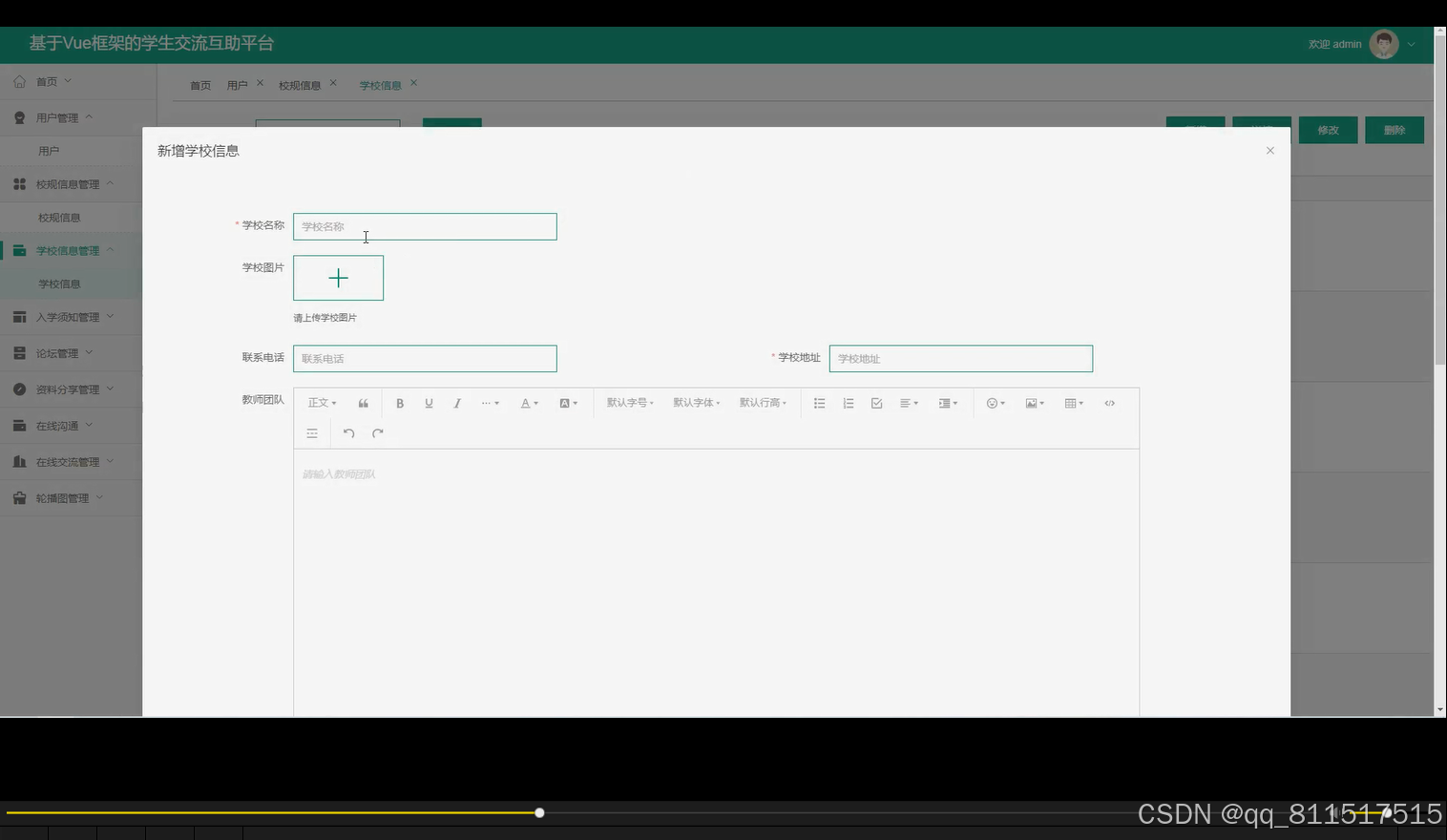Toggle italic formatting in the editor
Image resolution: width=1447 pixels, height=840 pixels.
coord(457,404)
